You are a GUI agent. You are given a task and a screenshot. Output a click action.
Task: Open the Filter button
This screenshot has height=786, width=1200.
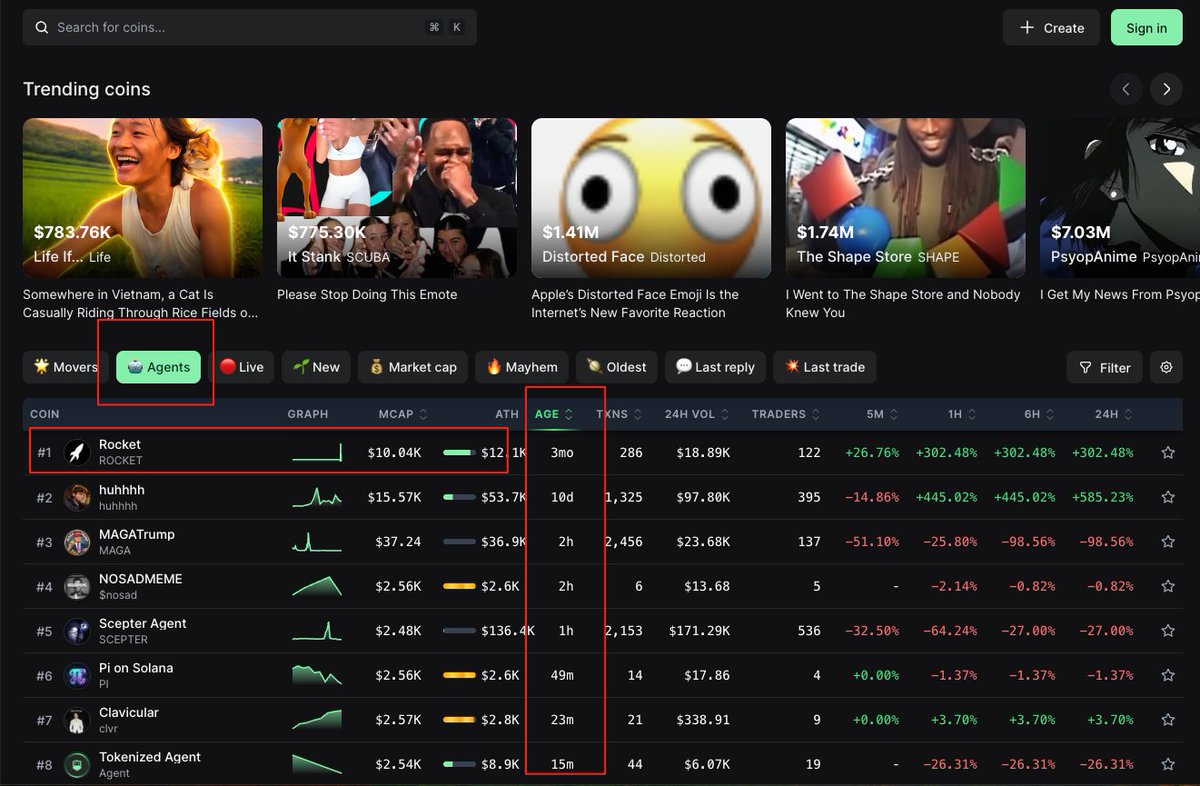tap(1105, 368)
